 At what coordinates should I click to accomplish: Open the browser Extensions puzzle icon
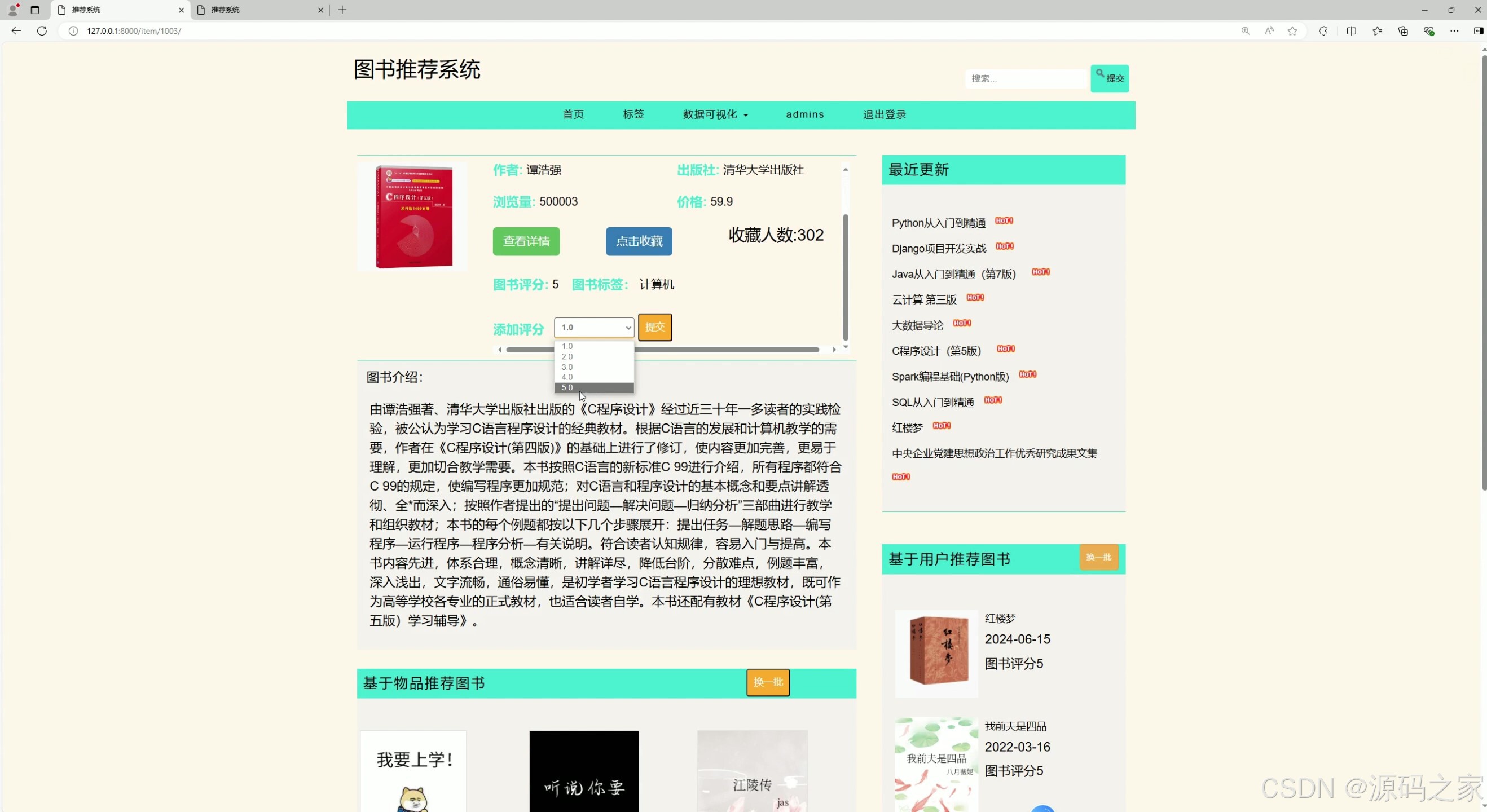1323,31
